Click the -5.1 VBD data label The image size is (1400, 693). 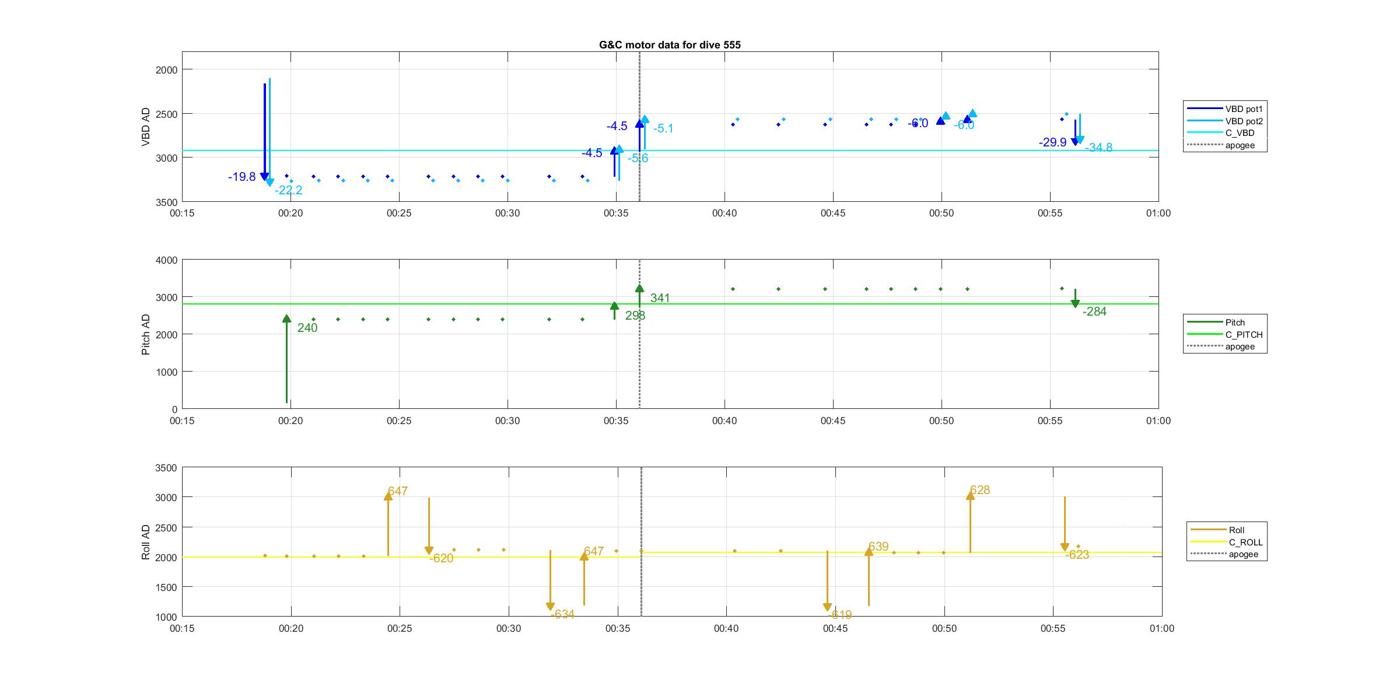click(663, 128)
